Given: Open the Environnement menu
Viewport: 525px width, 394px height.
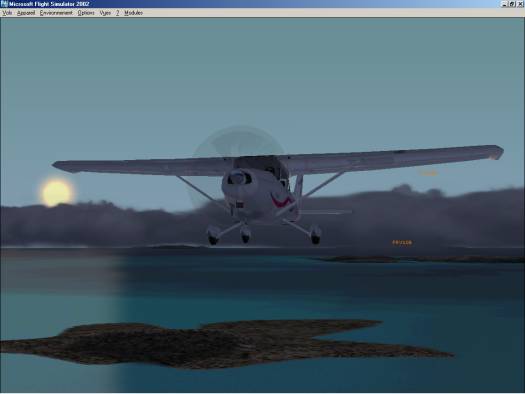Looking at the screenshot, I should tap(56, 13).
